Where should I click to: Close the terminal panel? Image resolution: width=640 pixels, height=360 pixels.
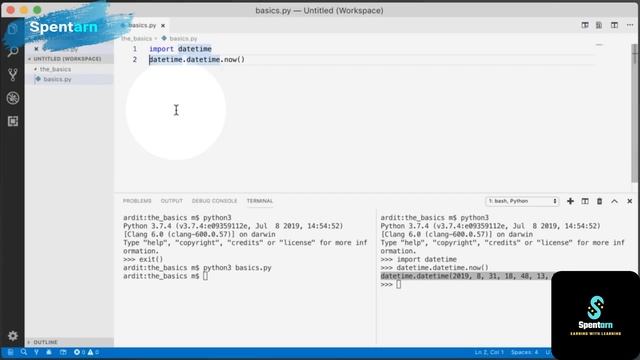coord(630,201)
